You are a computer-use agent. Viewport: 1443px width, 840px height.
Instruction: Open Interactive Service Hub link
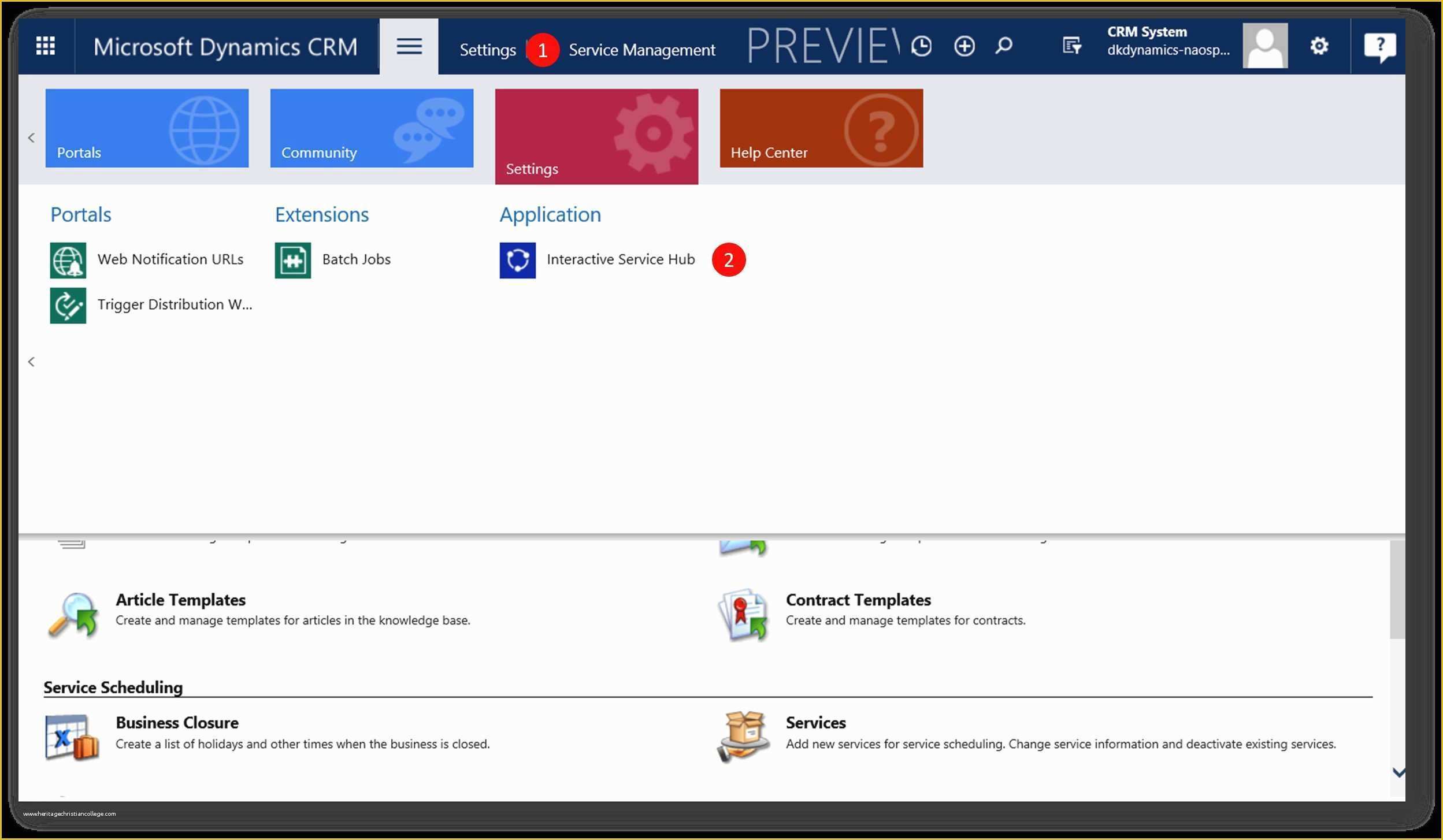click(x=621, y=259)
